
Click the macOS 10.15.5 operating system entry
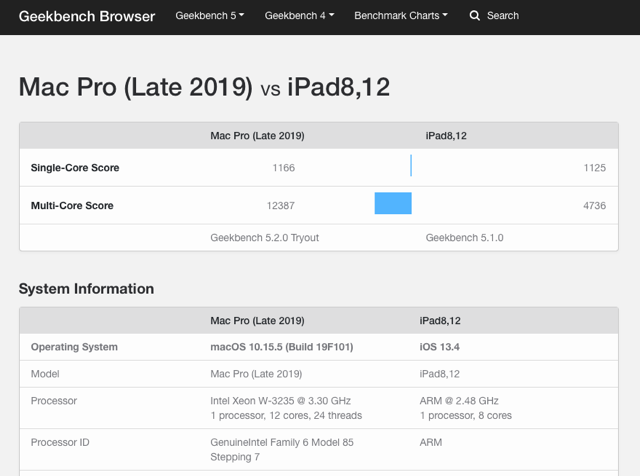[282, 347]
